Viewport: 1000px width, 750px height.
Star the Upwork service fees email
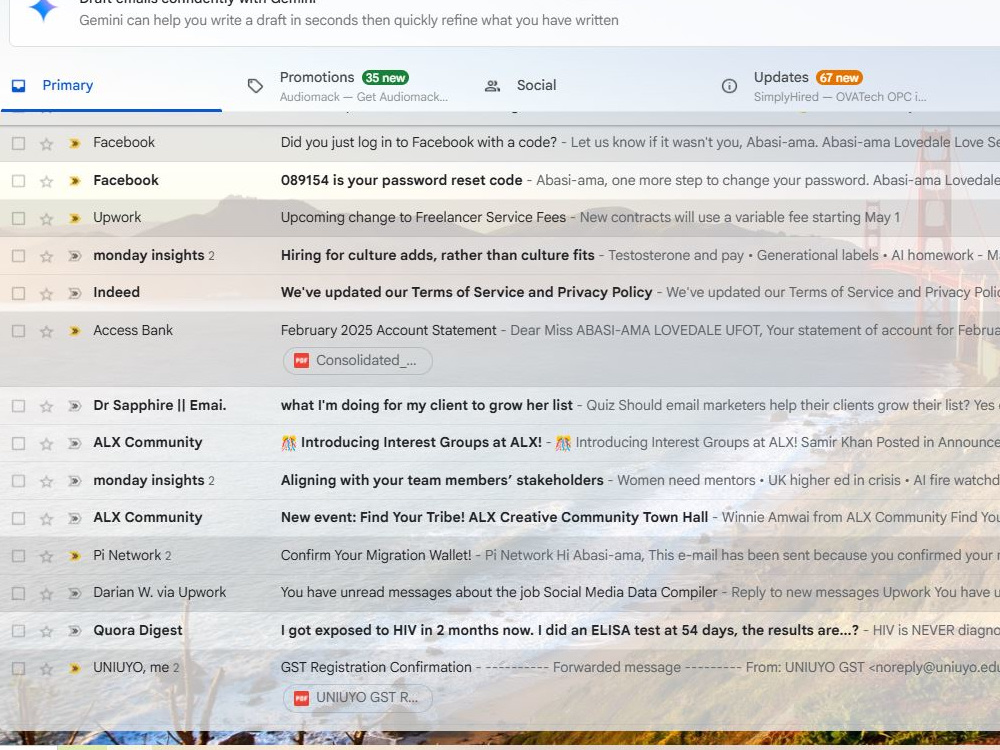point(46,218)
